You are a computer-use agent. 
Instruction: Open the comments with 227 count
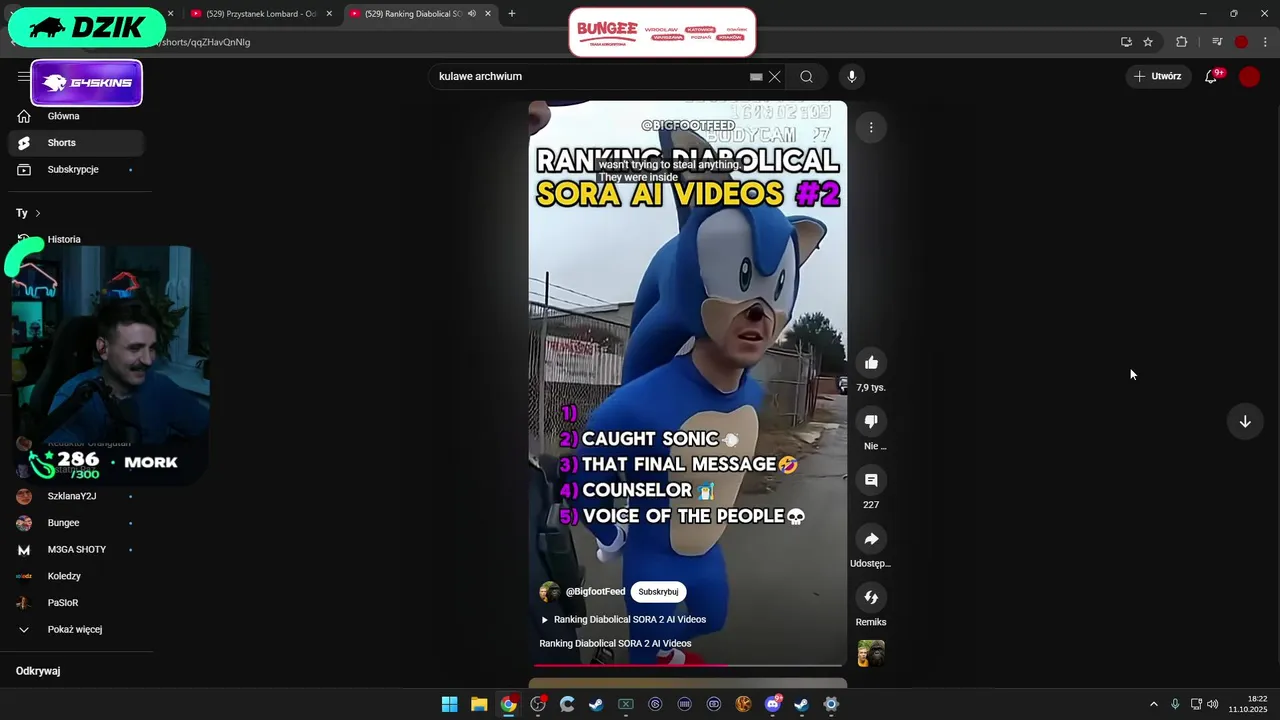click(x=871, y=481)
